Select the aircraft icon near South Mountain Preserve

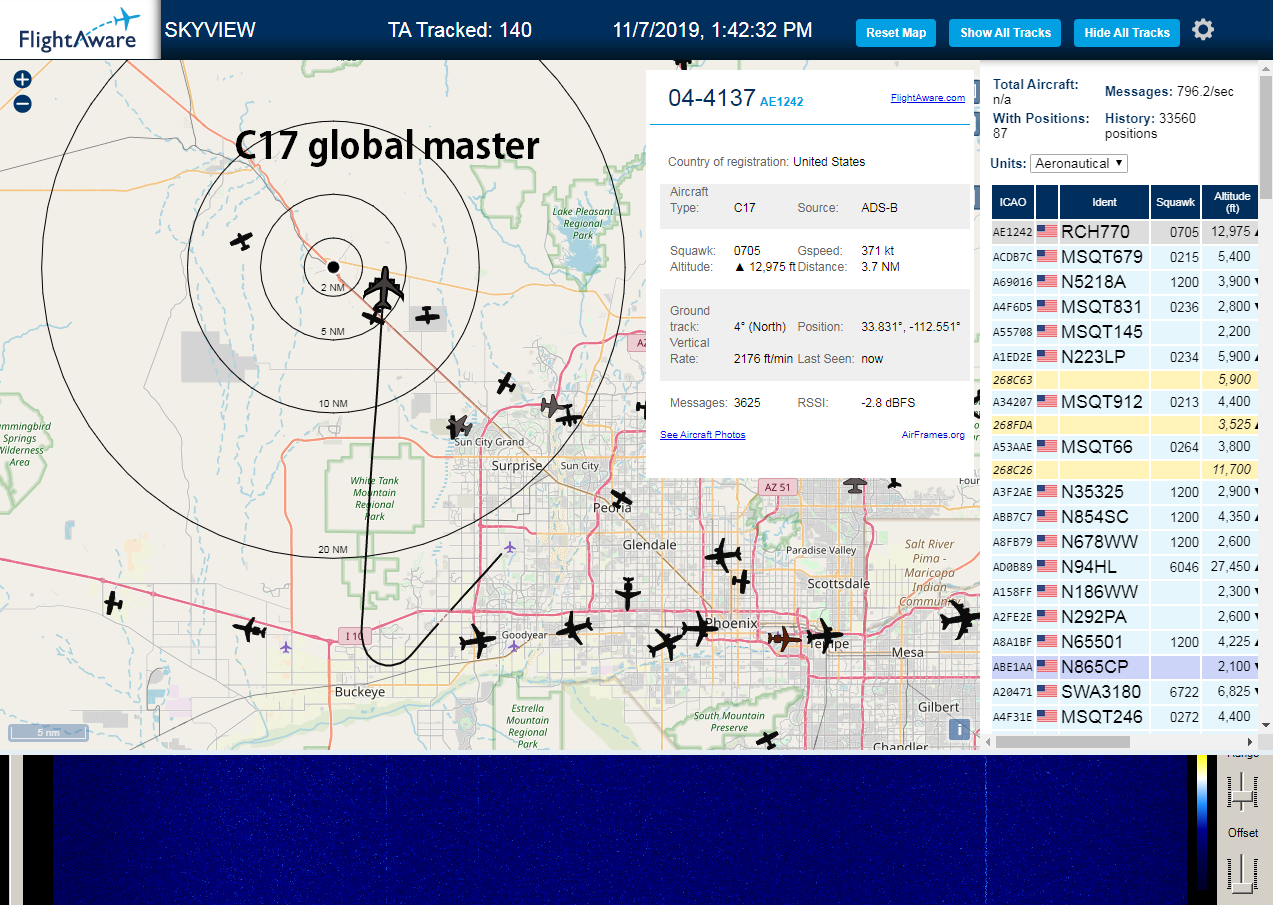[767, 739]
